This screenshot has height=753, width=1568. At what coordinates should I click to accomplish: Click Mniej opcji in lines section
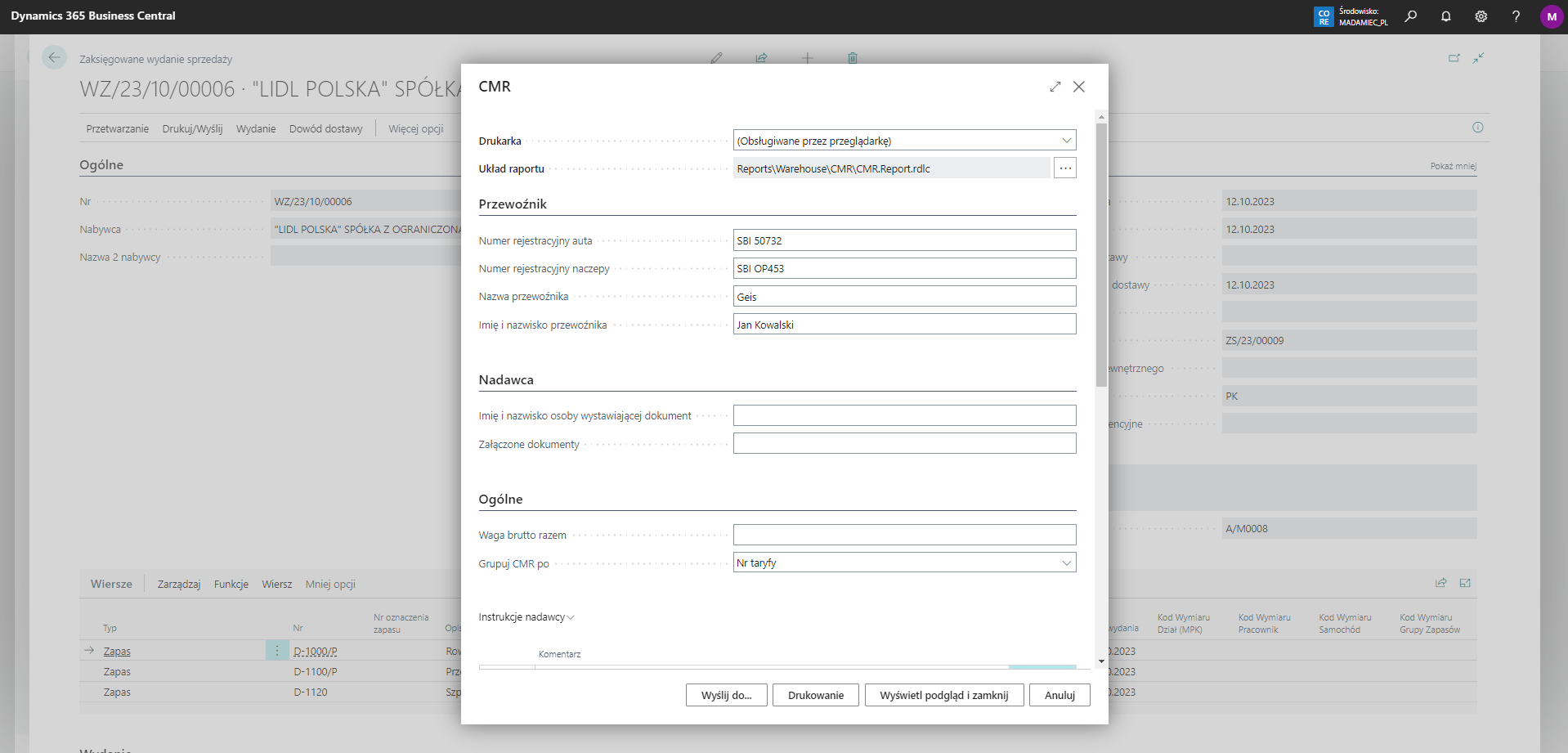pyautogui.click(x=330, y=584)
